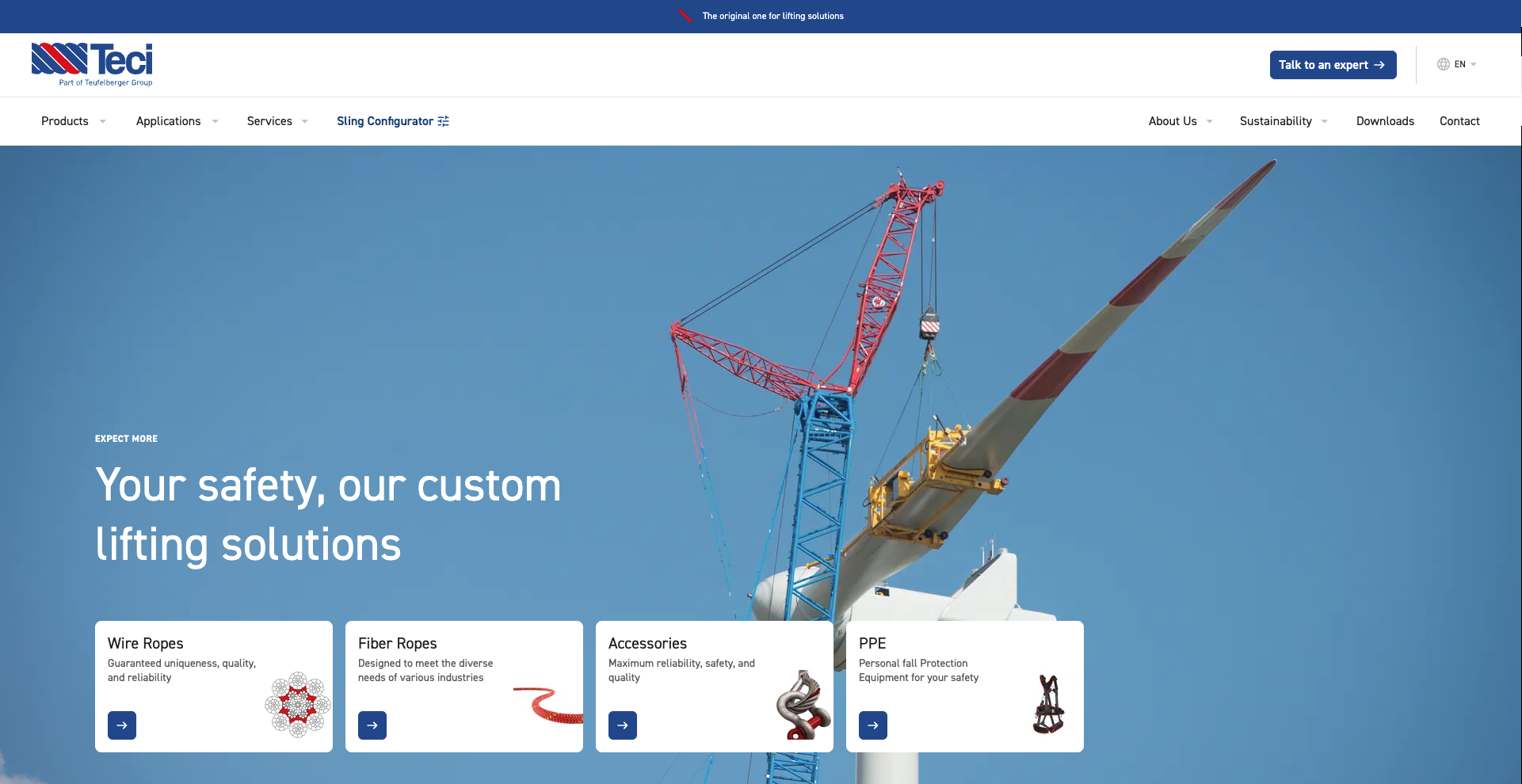Open the Wire Ropes card title

pyautogui.click(x=146, y=644)
